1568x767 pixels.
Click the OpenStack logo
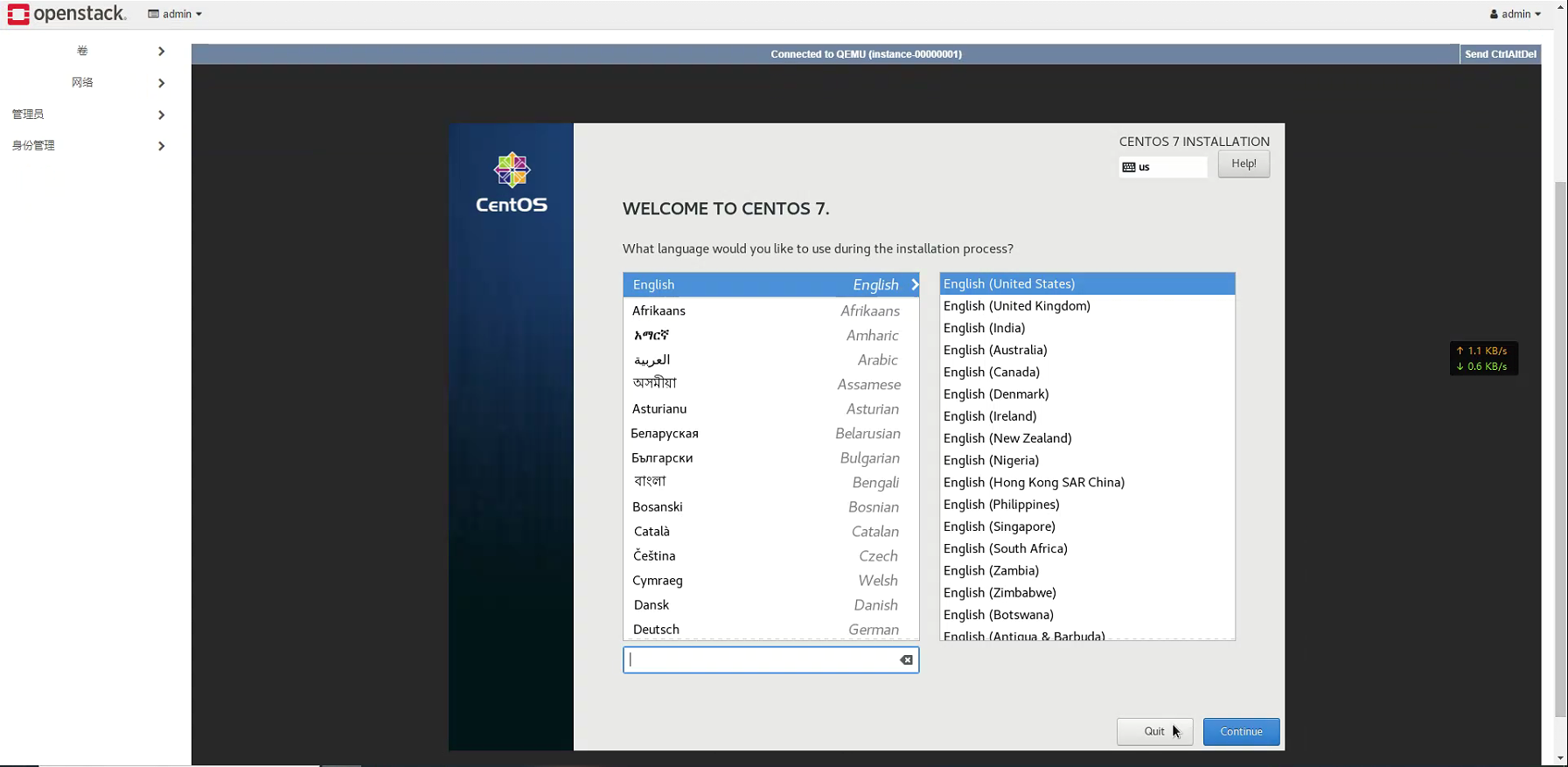[x=66, y=14]
